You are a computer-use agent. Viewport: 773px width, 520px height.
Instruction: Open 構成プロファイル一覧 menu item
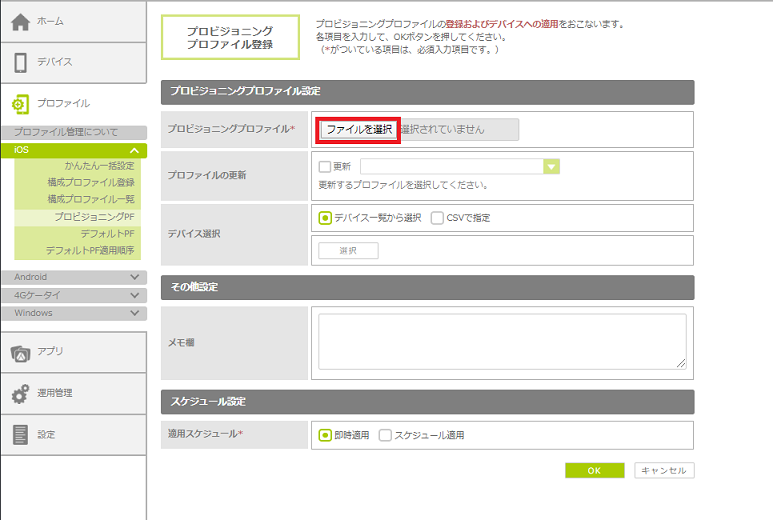[91, 199]
